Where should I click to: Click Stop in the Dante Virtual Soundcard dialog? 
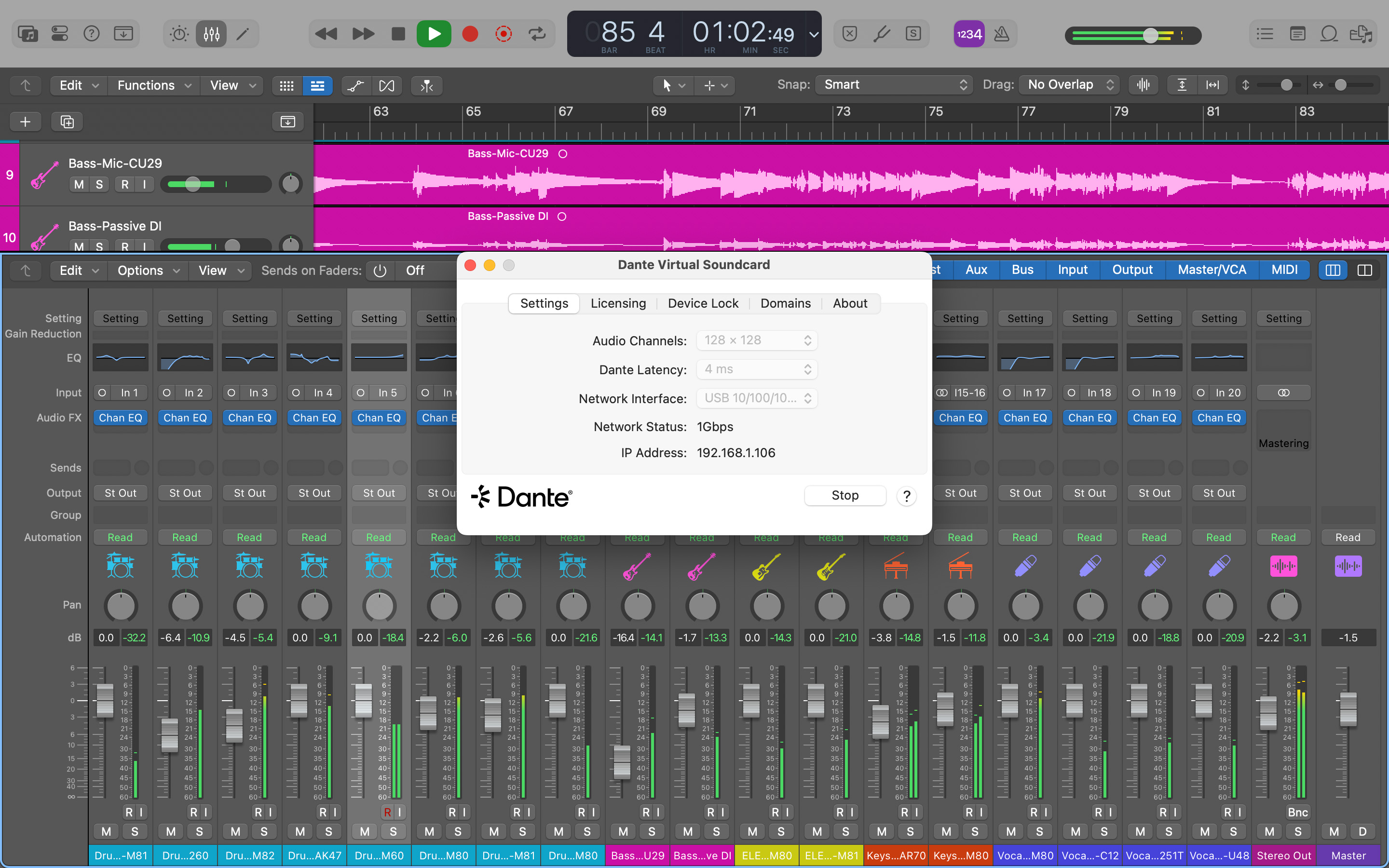coord(845,495)
